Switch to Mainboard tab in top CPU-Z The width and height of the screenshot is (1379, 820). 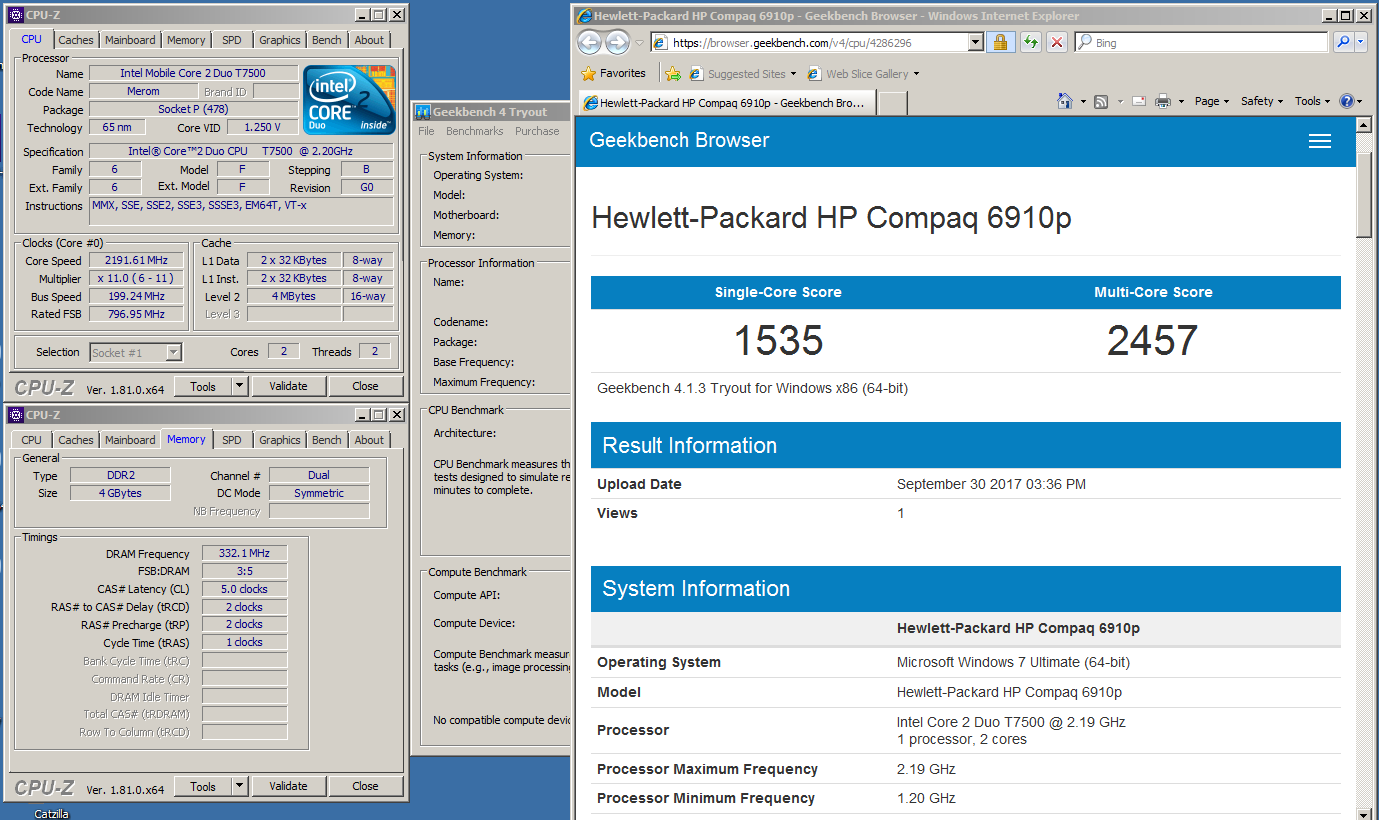click(x=130, y=40)
